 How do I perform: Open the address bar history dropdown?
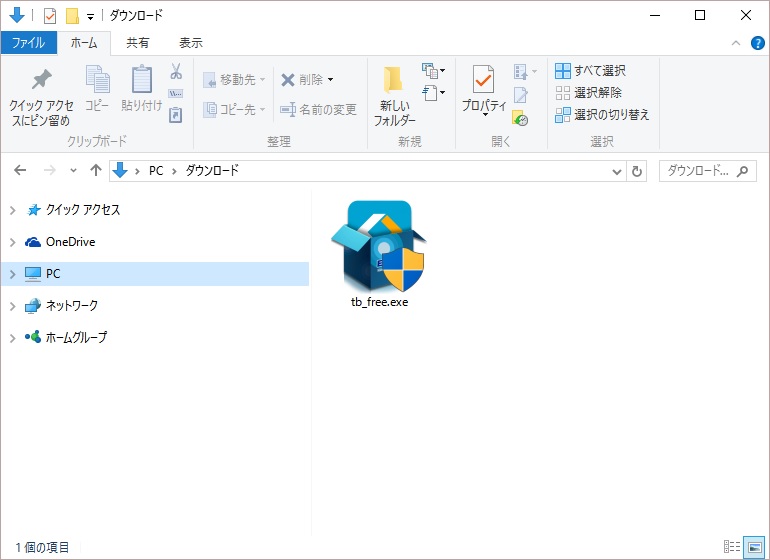[617, 171]
